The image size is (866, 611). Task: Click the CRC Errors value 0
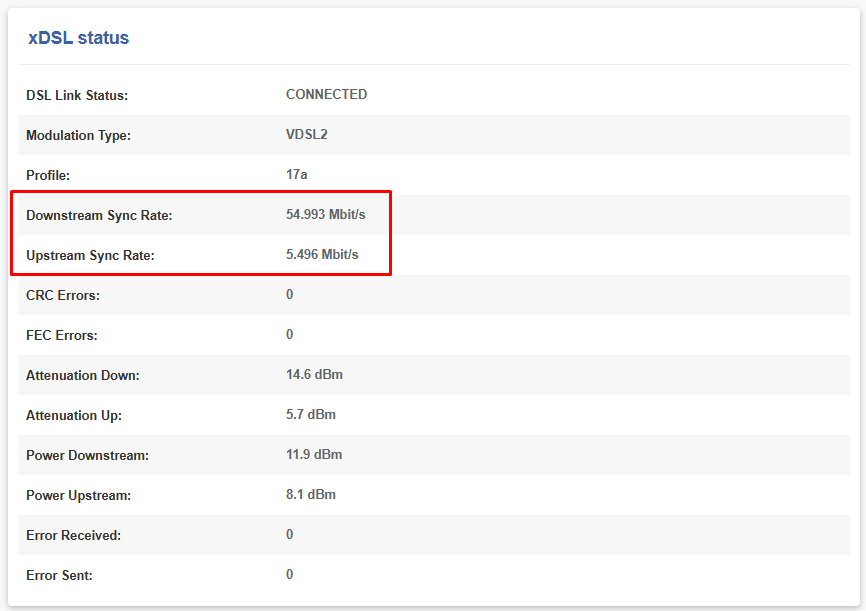[x=289, y=294]
